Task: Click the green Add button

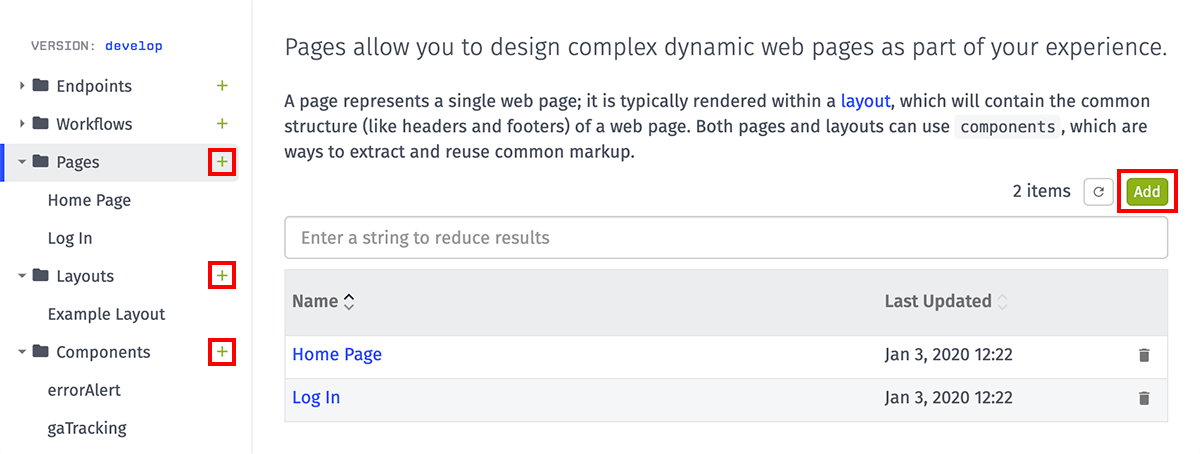Action: pos(1147,192)
